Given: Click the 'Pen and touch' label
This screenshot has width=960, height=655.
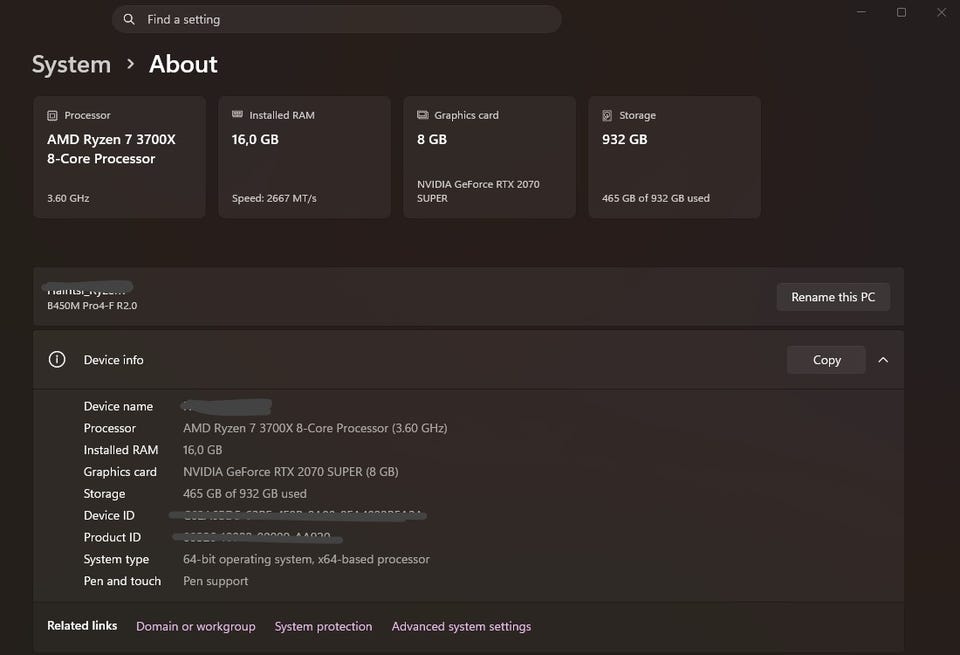Looking at the screenshot, I should point(122,581).
